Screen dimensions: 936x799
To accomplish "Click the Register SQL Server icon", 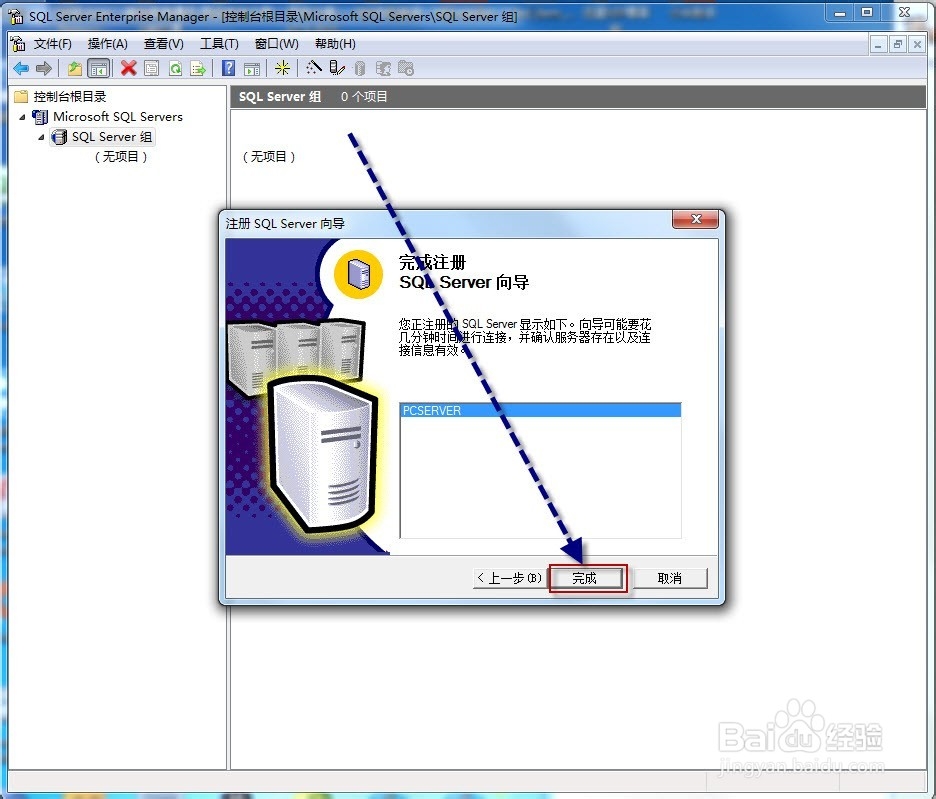I will (x=337, y=68).
